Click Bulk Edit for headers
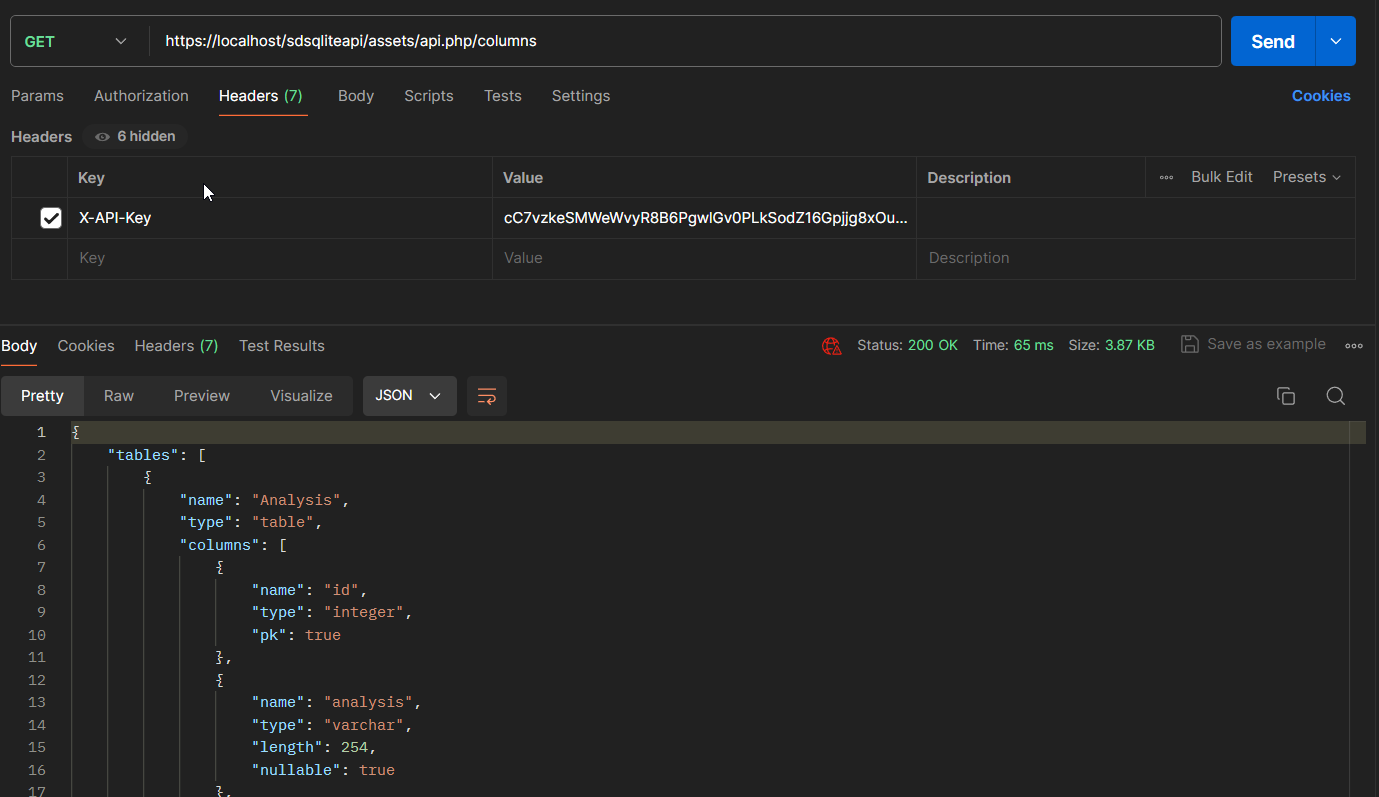The width and height of the screenshot is (1379, 797). (x=1221, y=177)
